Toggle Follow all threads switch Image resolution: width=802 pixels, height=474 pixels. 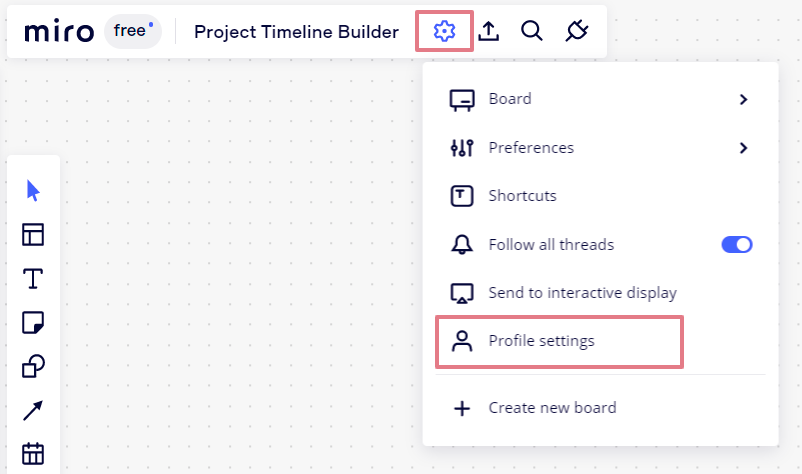[736, 244]
